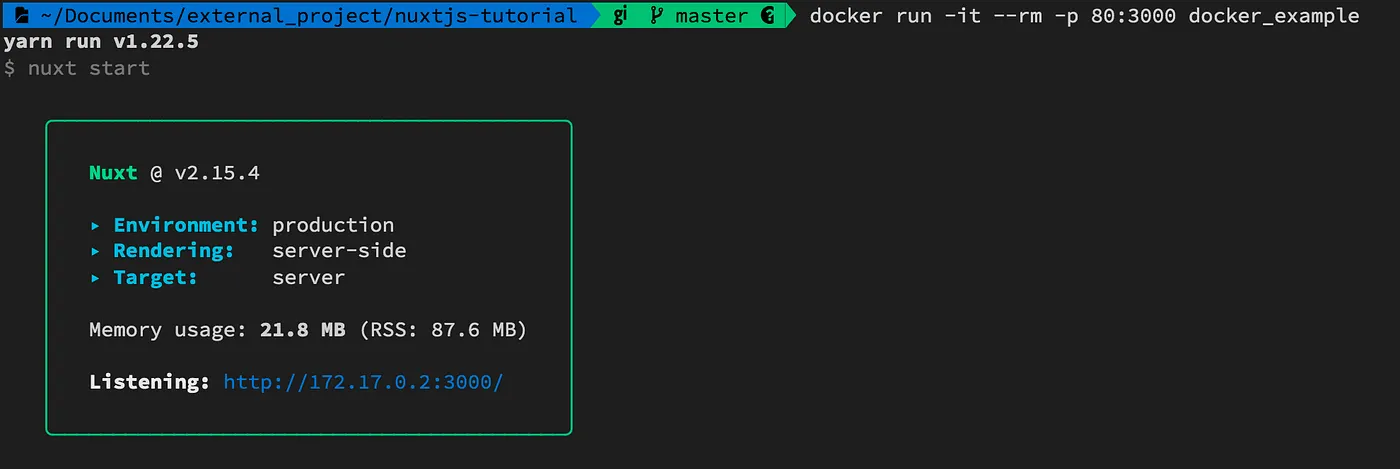Click the 'Environment:' label
Image resolution: width=1400 pixels, height=469 pixels.
pyautogui.click(x=186, y=225)
